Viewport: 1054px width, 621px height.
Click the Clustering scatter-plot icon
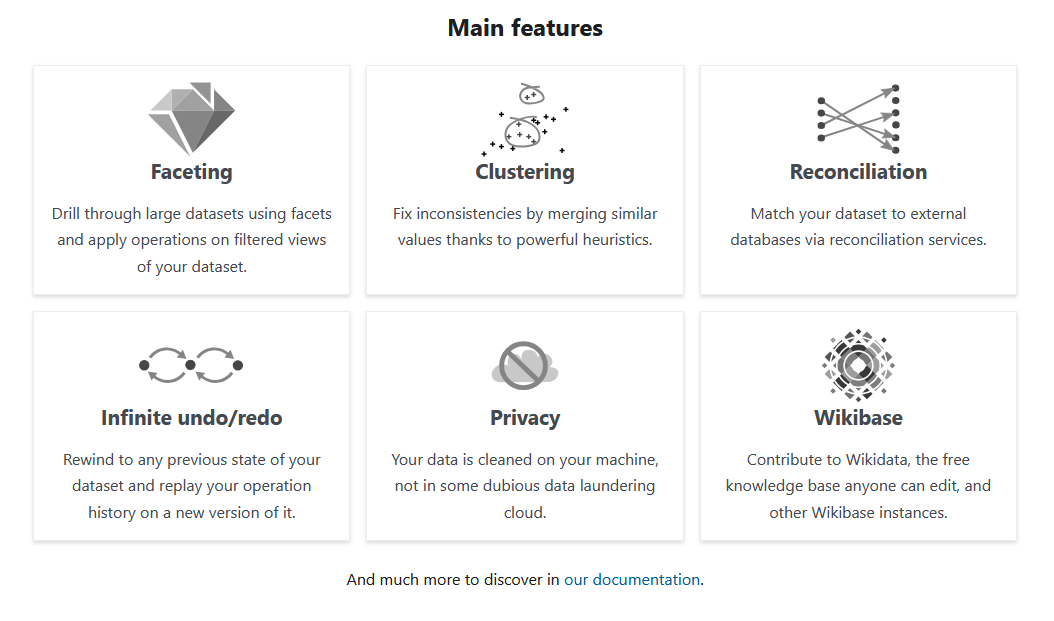click(525, 120)
